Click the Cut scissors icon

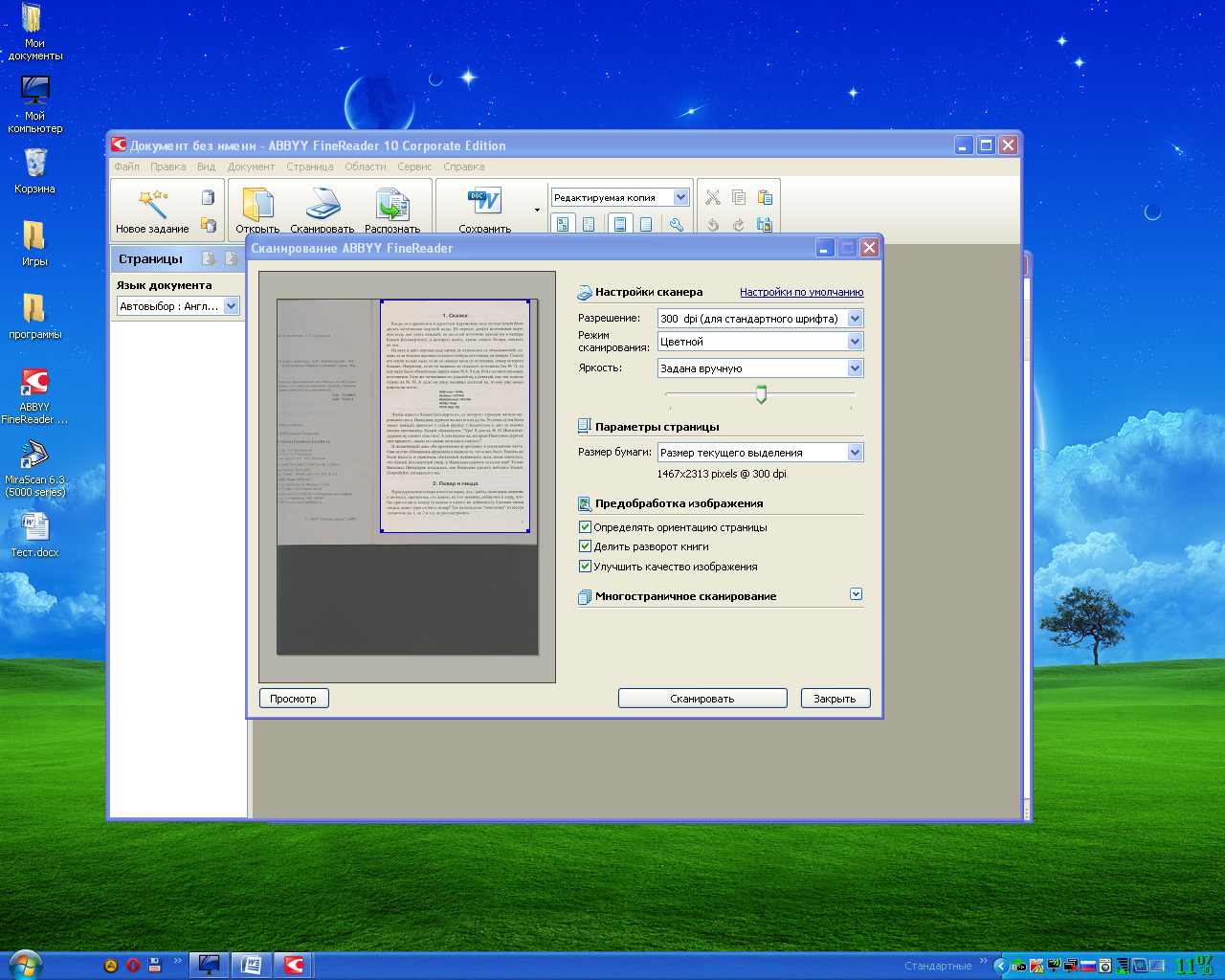(x=713, y=197)
